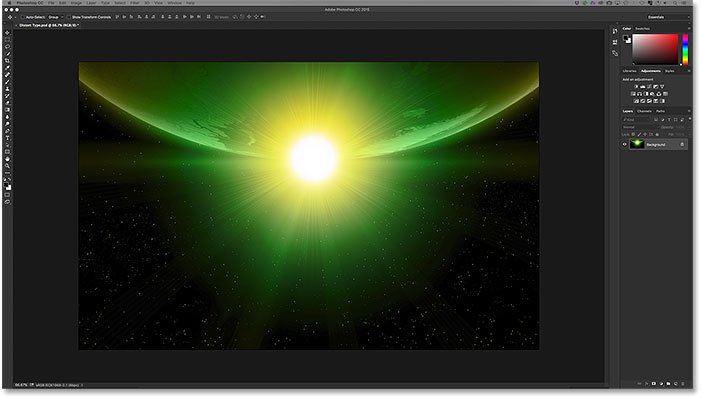This screenshot has width=701, height=398.
Task: Select the Lasso tool
Action: [8, 47]
